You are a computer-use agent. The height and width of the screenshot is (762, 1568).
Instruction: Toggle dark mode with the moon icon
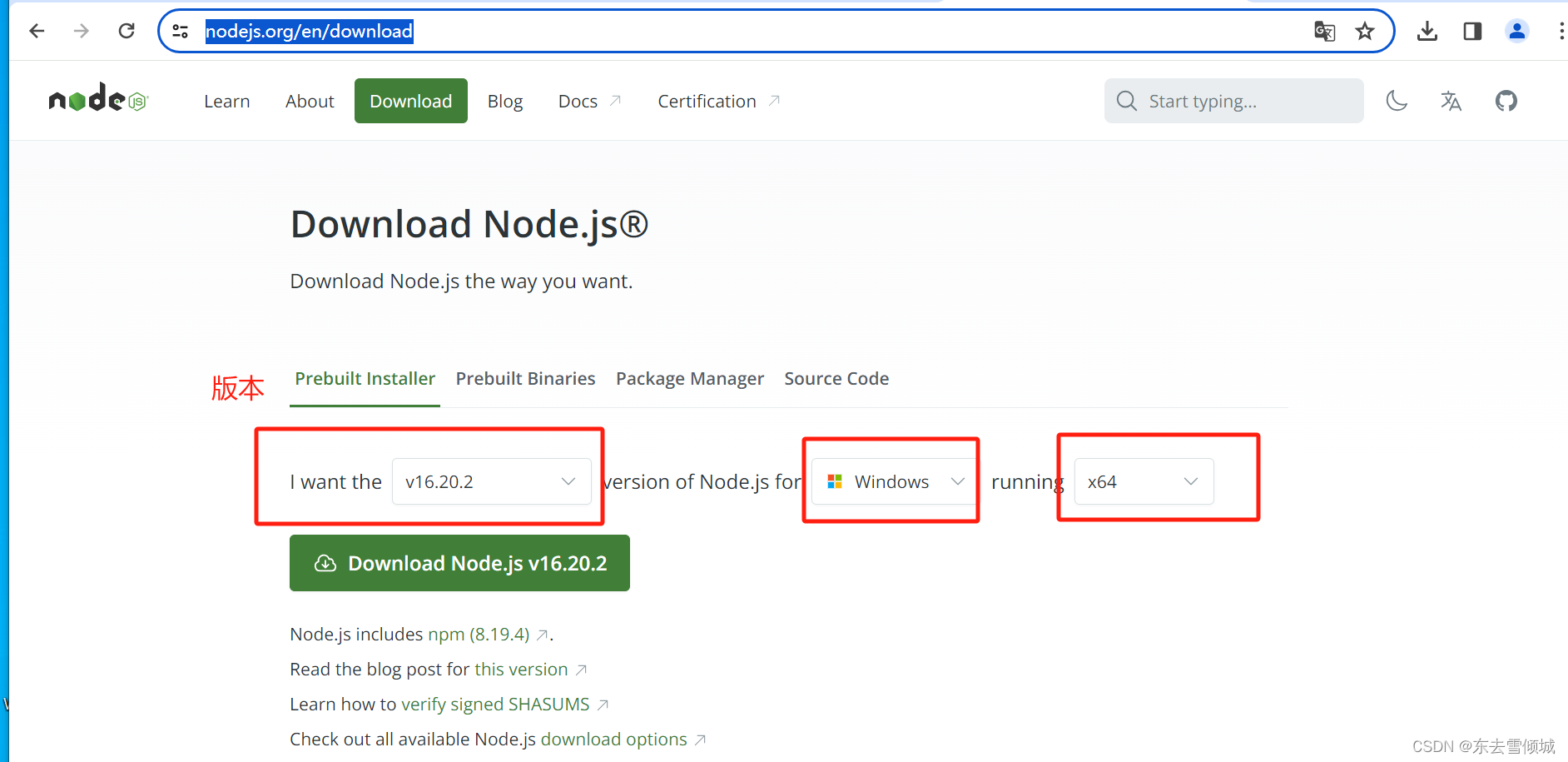[x=1397, y=101]
